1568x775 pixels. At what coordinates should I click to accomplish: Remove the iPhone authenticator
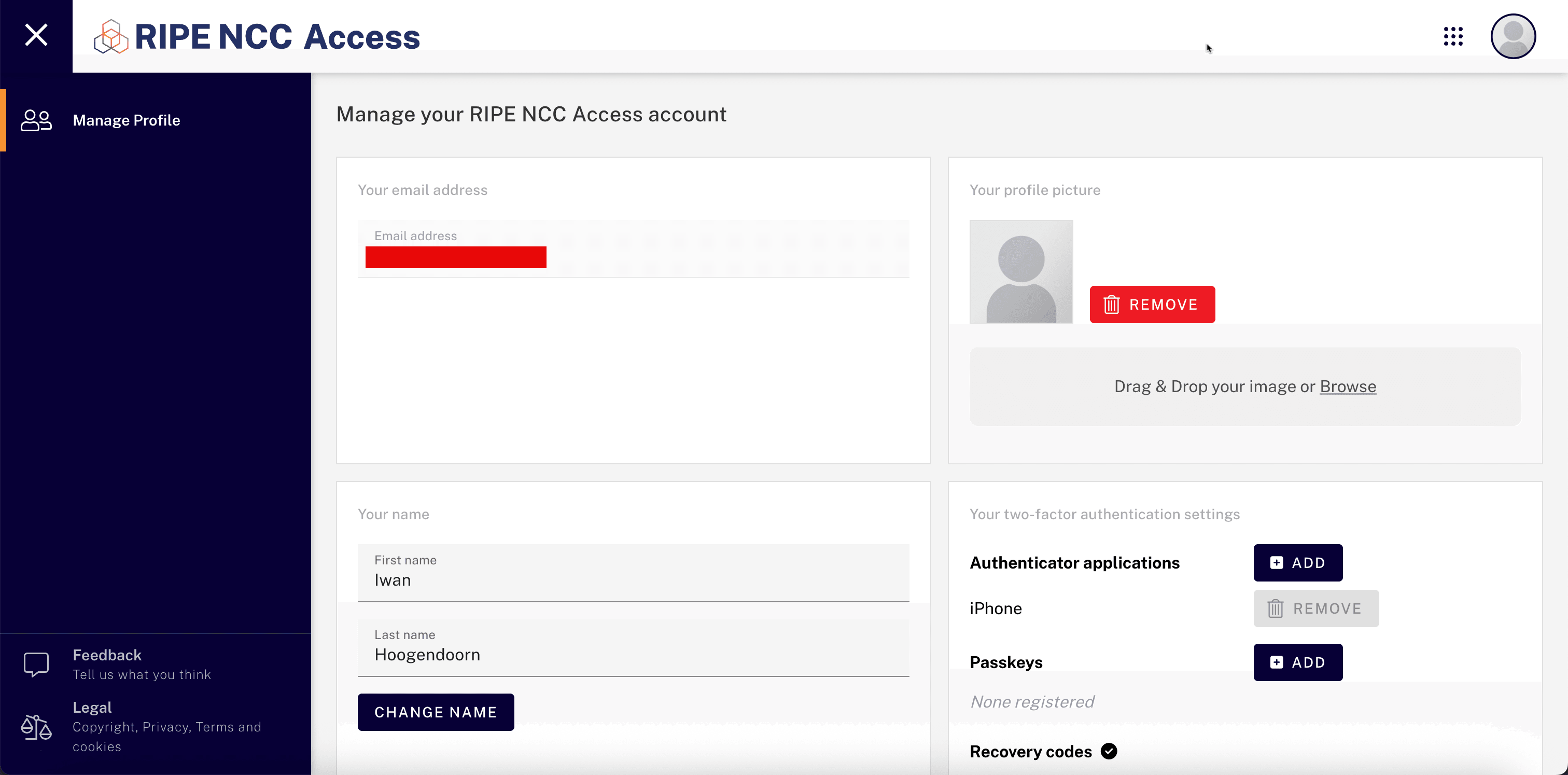(x=1315, y=609)
